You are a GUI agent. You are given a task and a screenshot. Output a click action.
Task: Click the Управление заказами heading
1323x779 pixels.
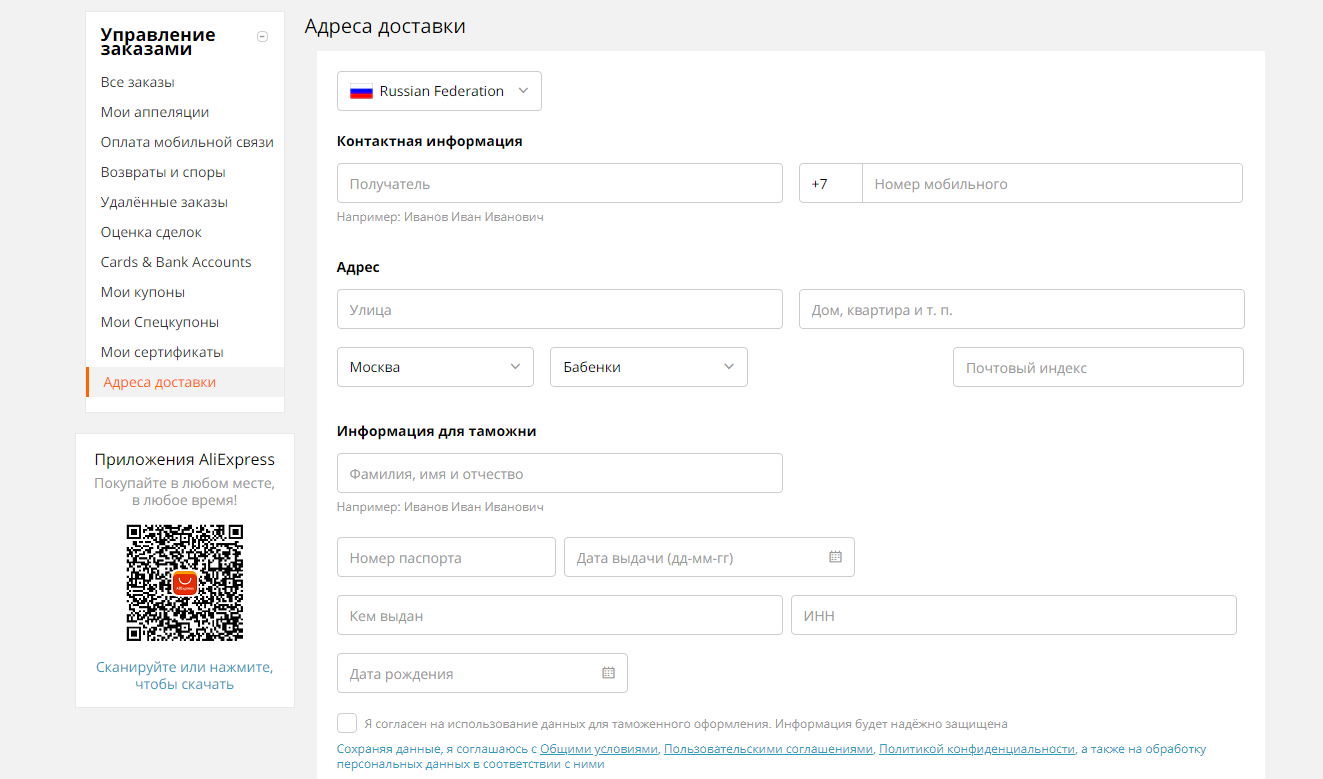158,42
